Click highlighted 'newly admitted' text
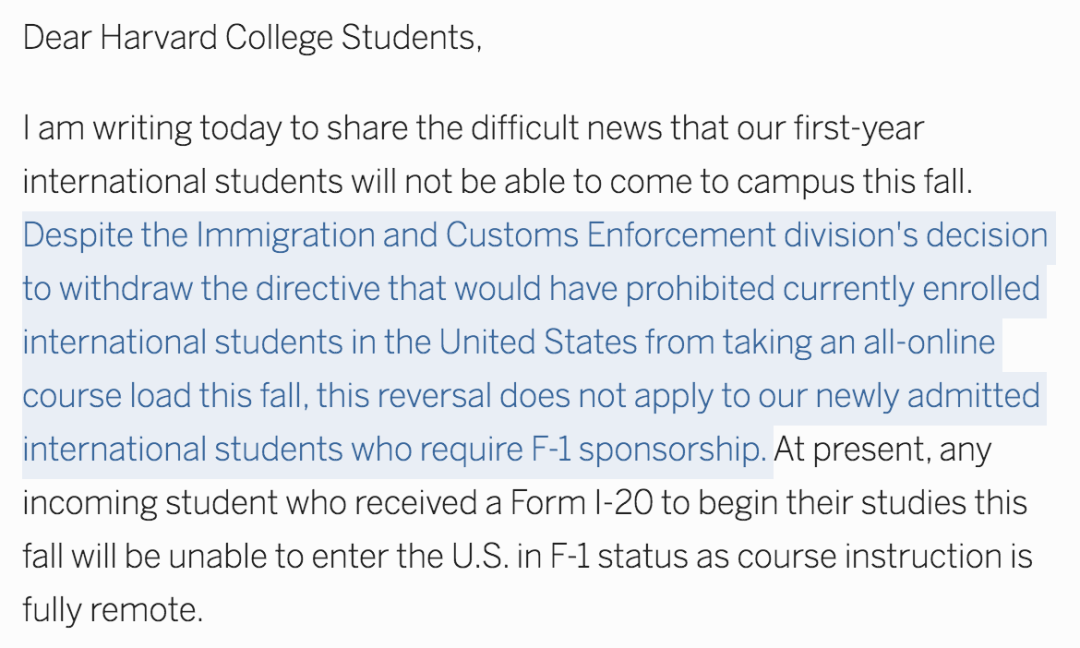Image resolution: width=1080 pixels, height=648 pixels. [927, 397]
